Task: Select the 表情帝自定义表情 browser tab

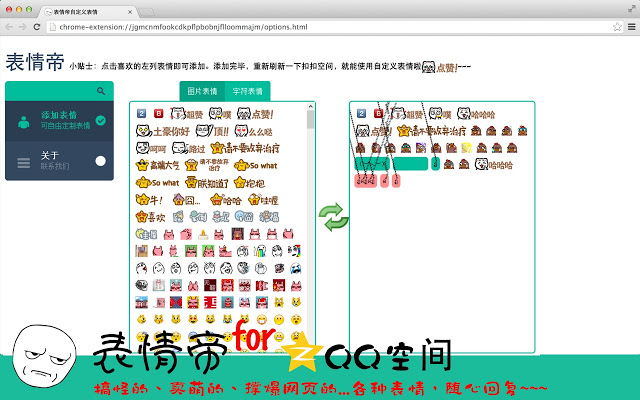Action: pos(87,12)
